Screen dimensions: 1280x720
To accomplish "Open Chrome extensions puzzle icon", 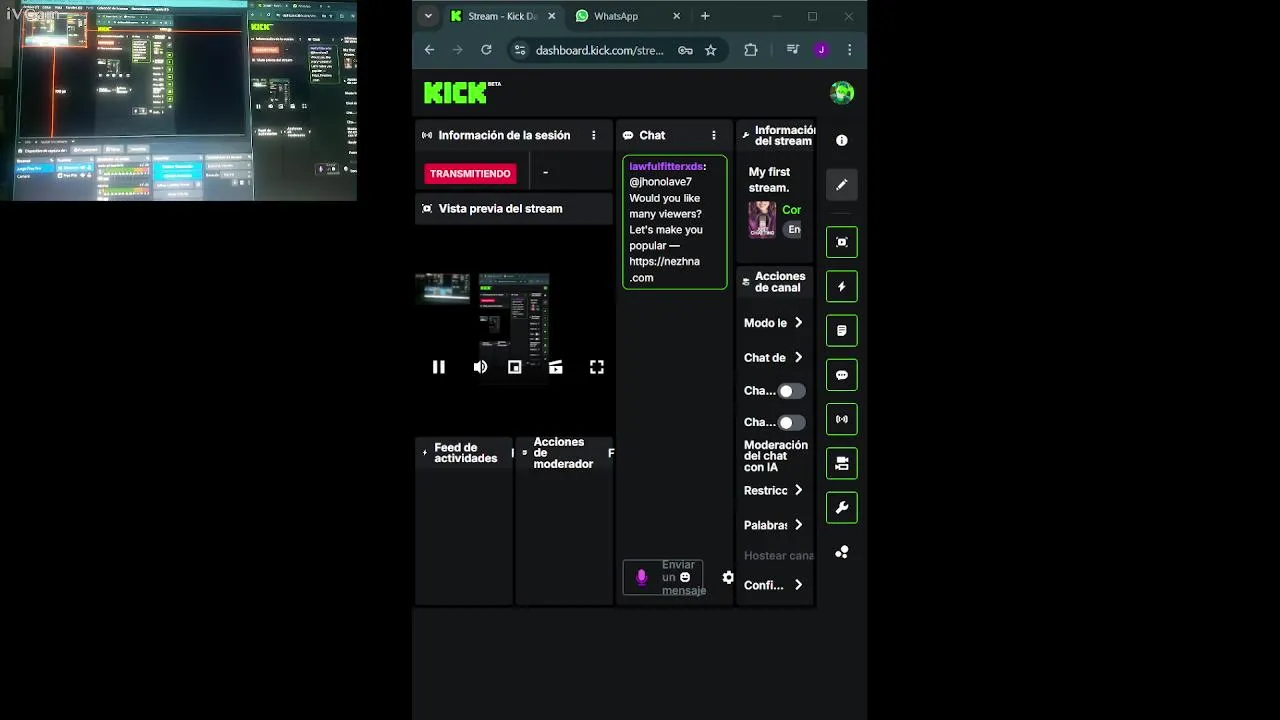I will click(751, 50).
